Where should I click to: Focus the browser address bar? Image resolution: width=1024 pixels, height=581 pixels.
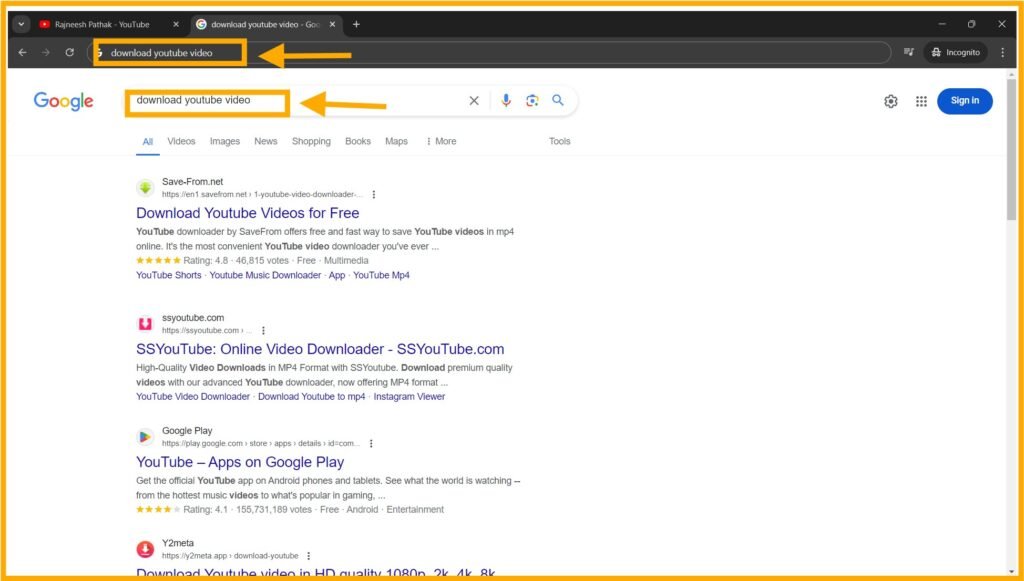click(490, 52)
